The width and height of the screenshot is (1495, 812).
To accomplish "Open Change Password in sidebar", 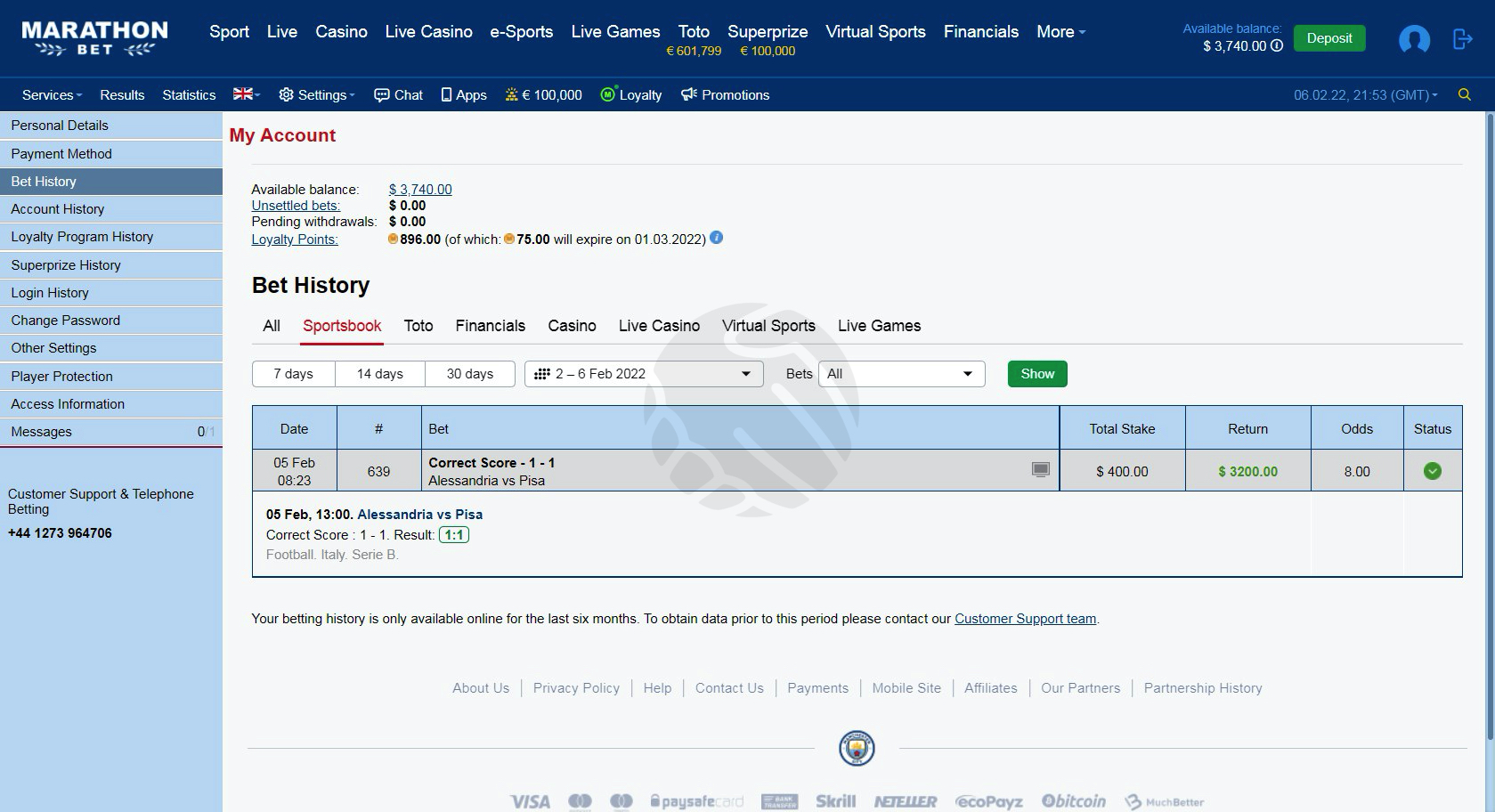I will click(x=111, y=321).
